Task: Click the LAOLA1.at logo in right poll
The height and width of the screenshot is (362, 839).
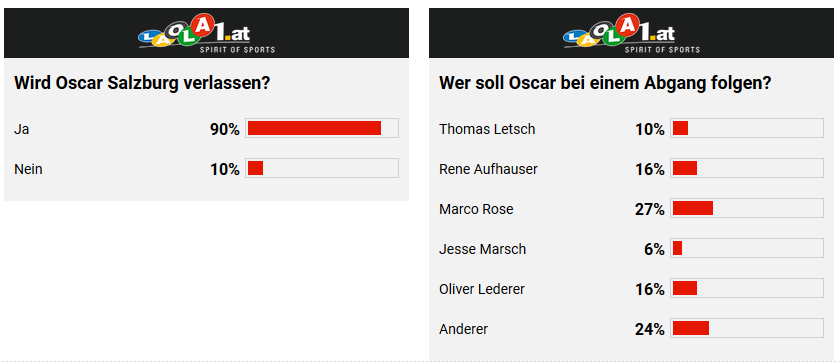Action: point(631,33)
